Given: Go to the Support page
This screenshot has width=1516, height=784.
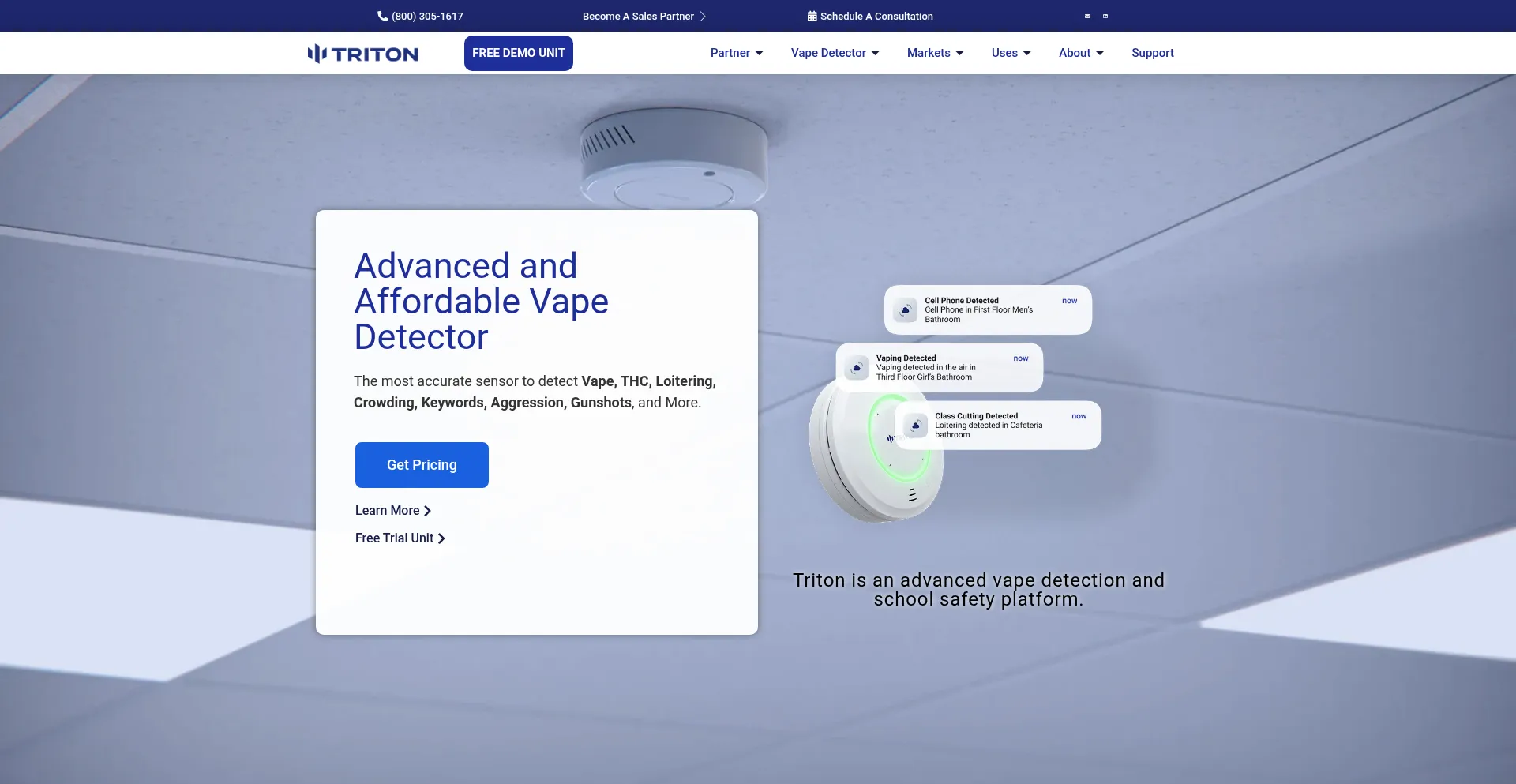Looking at the screenshot, I should (x=1152, y=53).
